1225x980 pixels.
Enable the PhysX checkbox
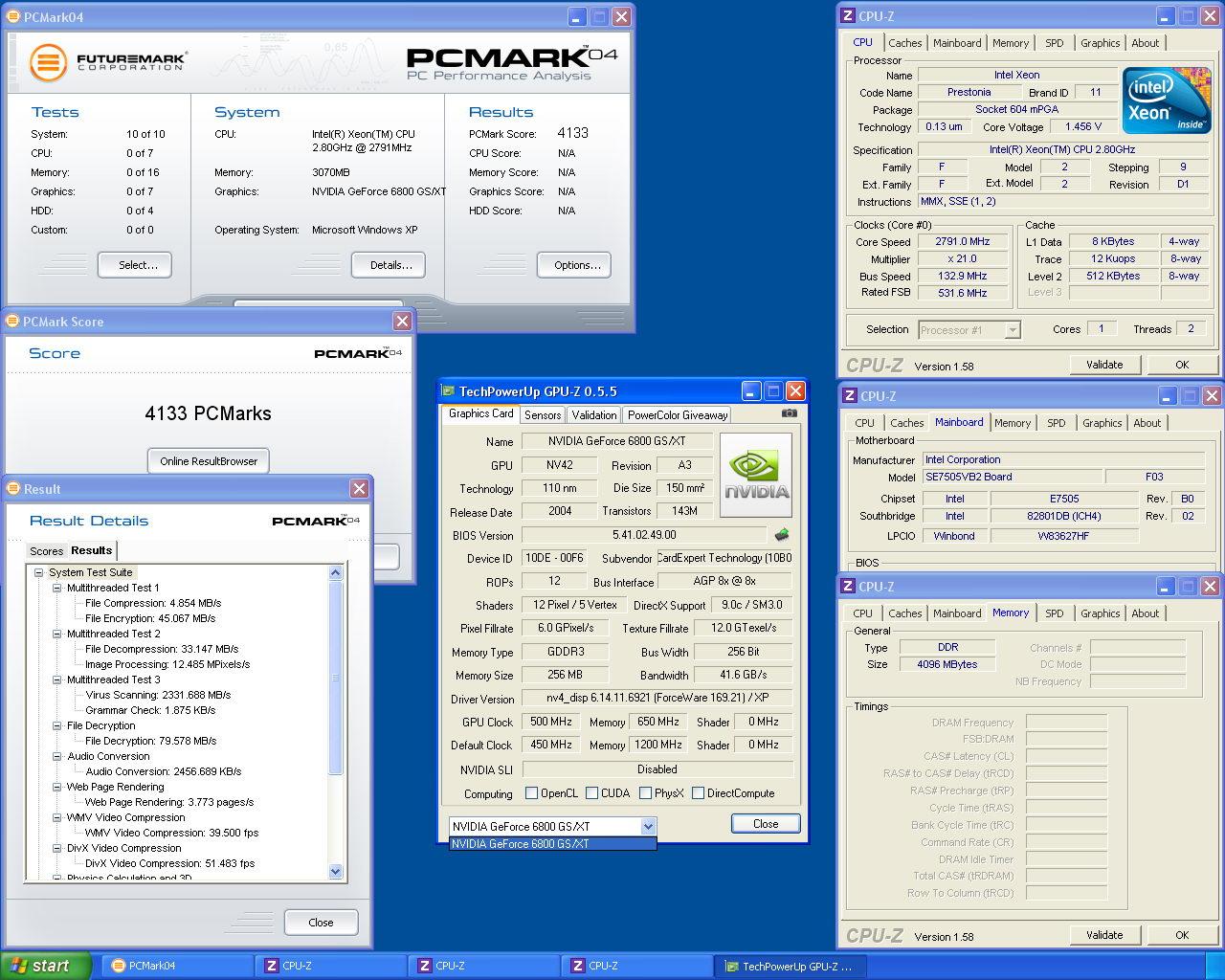pos(645,793)
